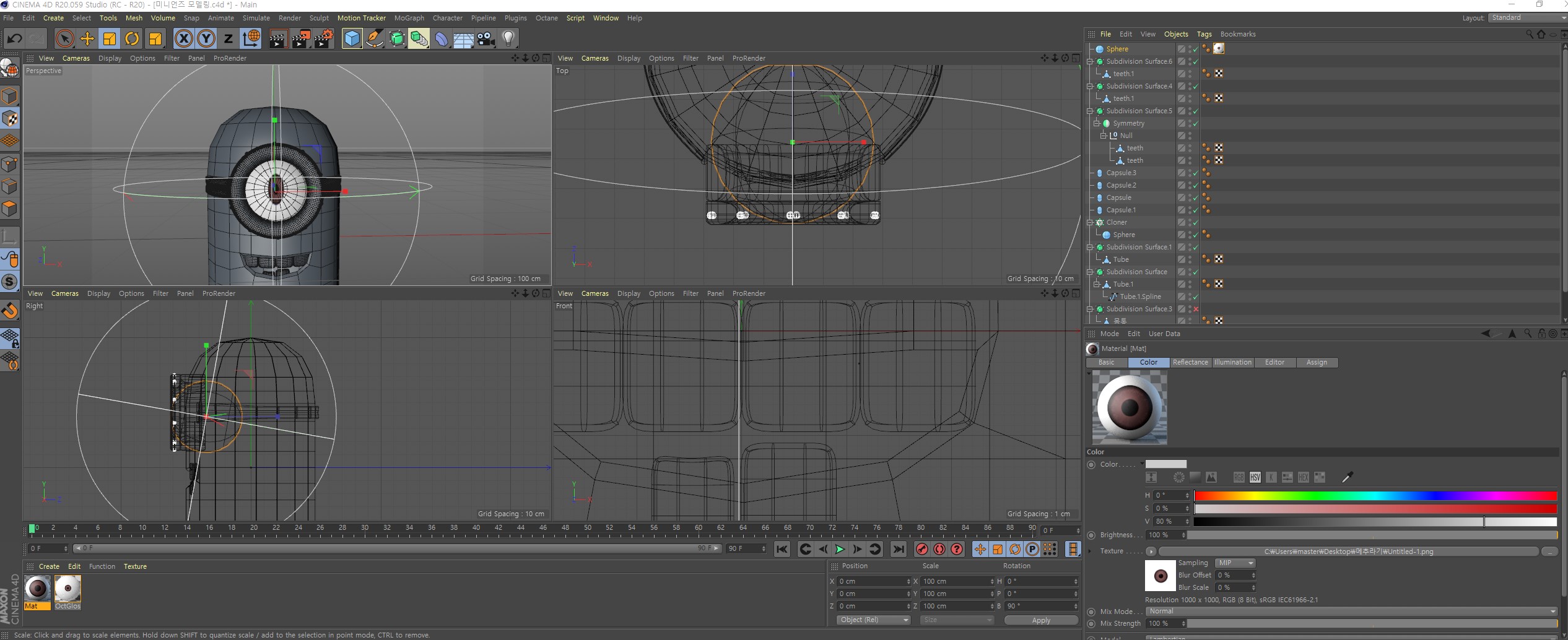The height and width of the screenshot is (640, 1568).
Task: Click the Make Editable icon in left sidebar
Action: 10,68
